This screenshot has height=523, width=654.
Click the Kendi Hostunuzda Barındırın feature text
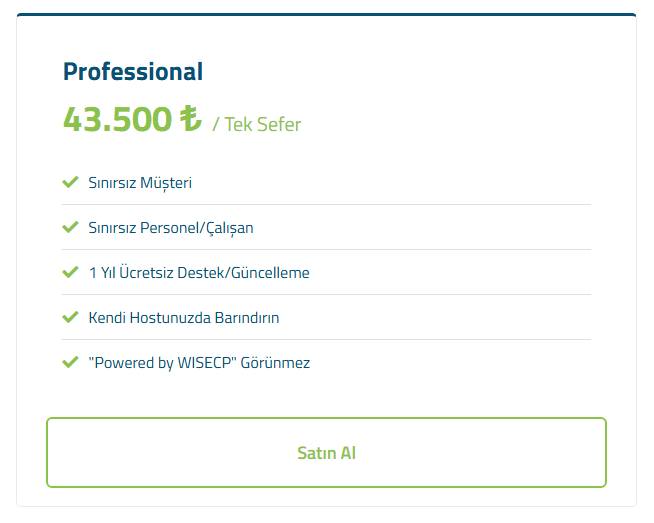184,318
